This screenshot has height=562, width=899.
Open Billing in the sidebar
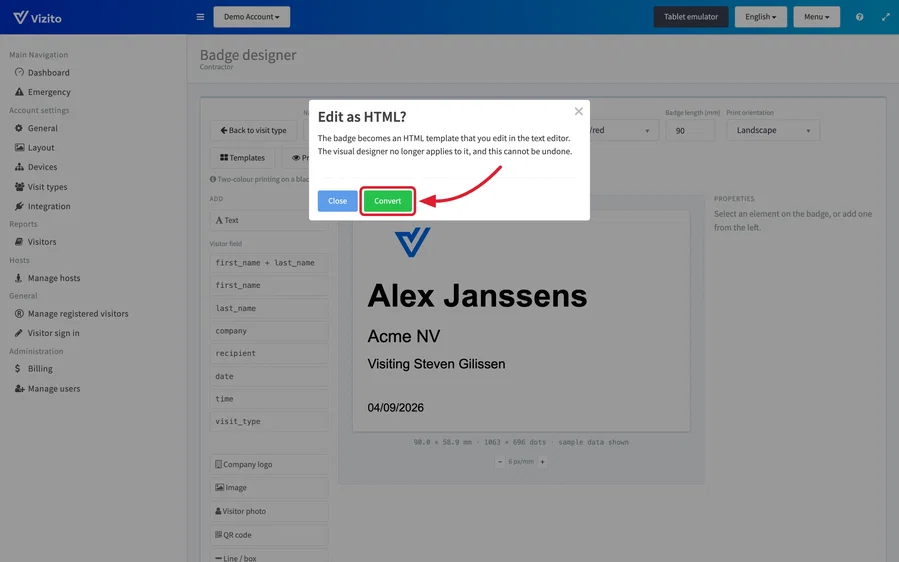coord(33,368)
